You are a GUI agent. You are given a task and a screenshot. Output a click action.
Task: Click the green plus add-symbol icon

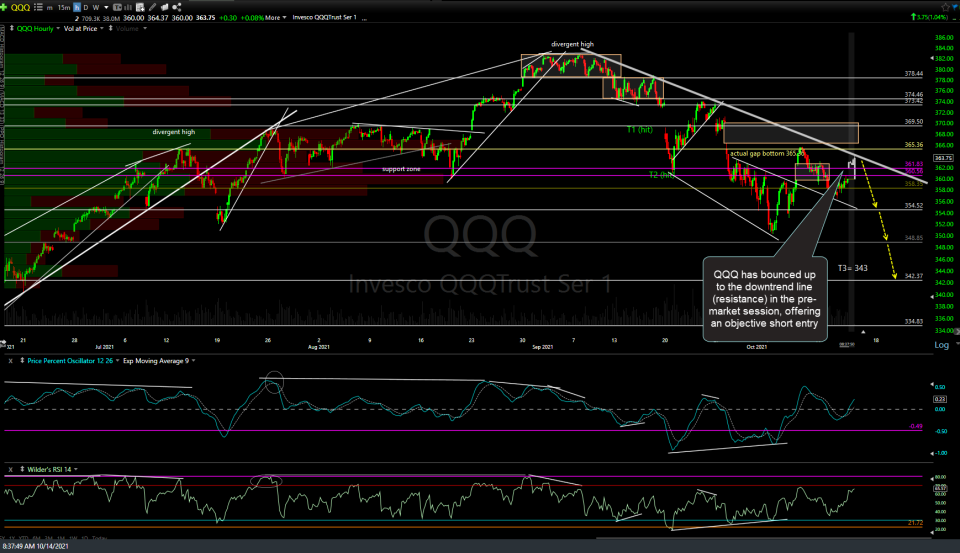[5, 7]
